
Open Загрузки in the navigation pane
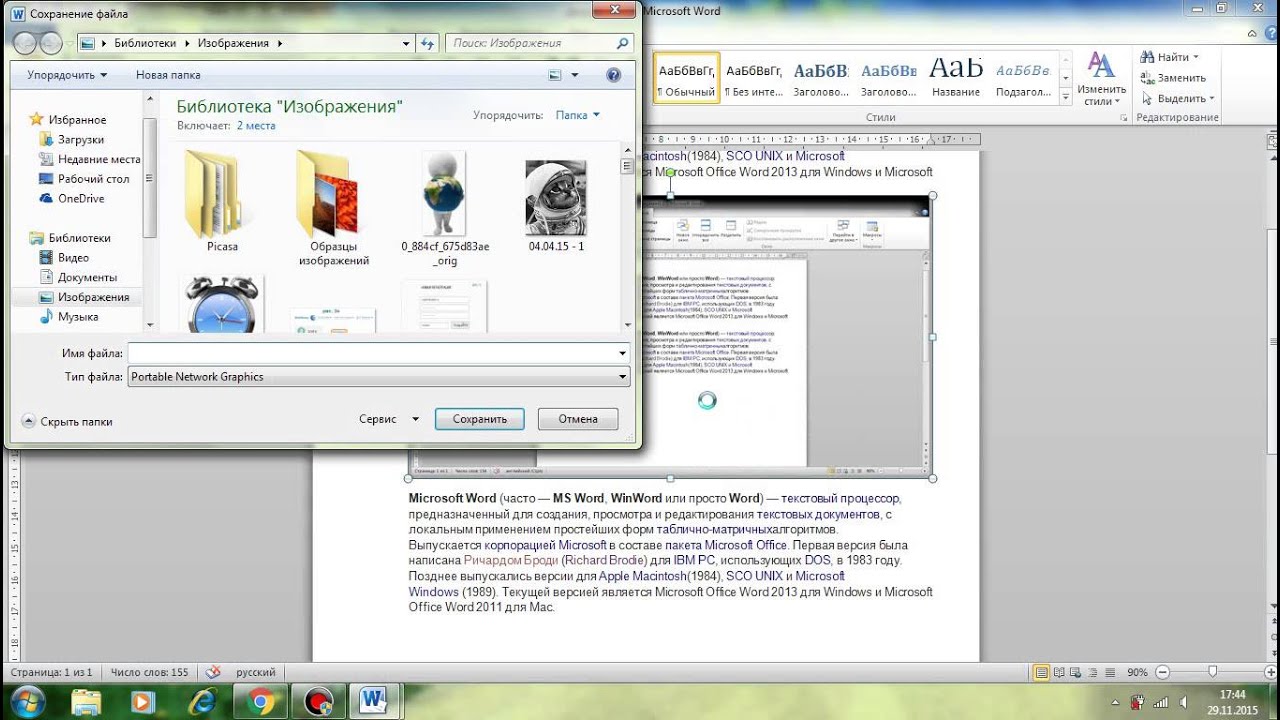coord(80,140)
